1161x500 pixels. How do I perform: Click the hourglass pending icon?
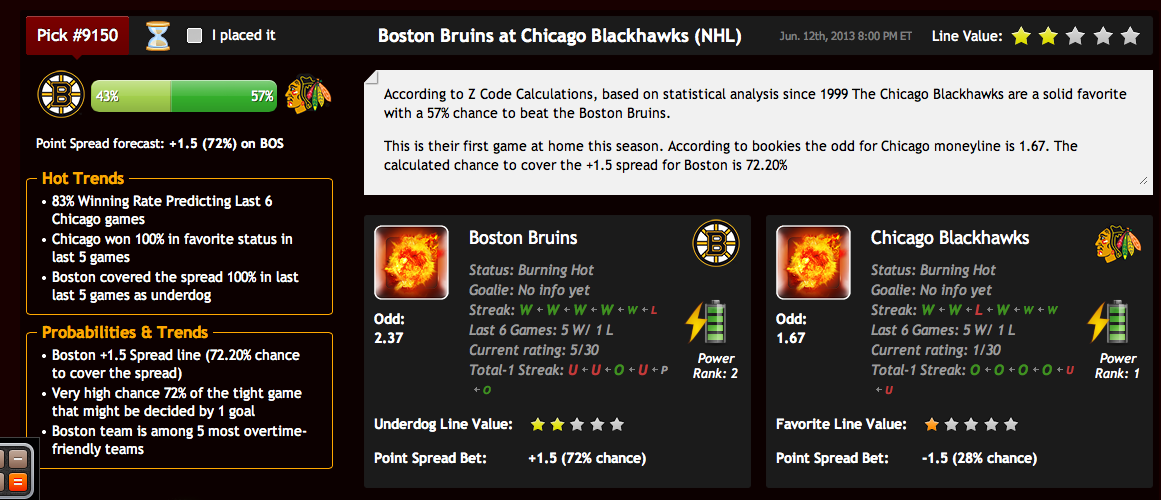coord(158,36)
